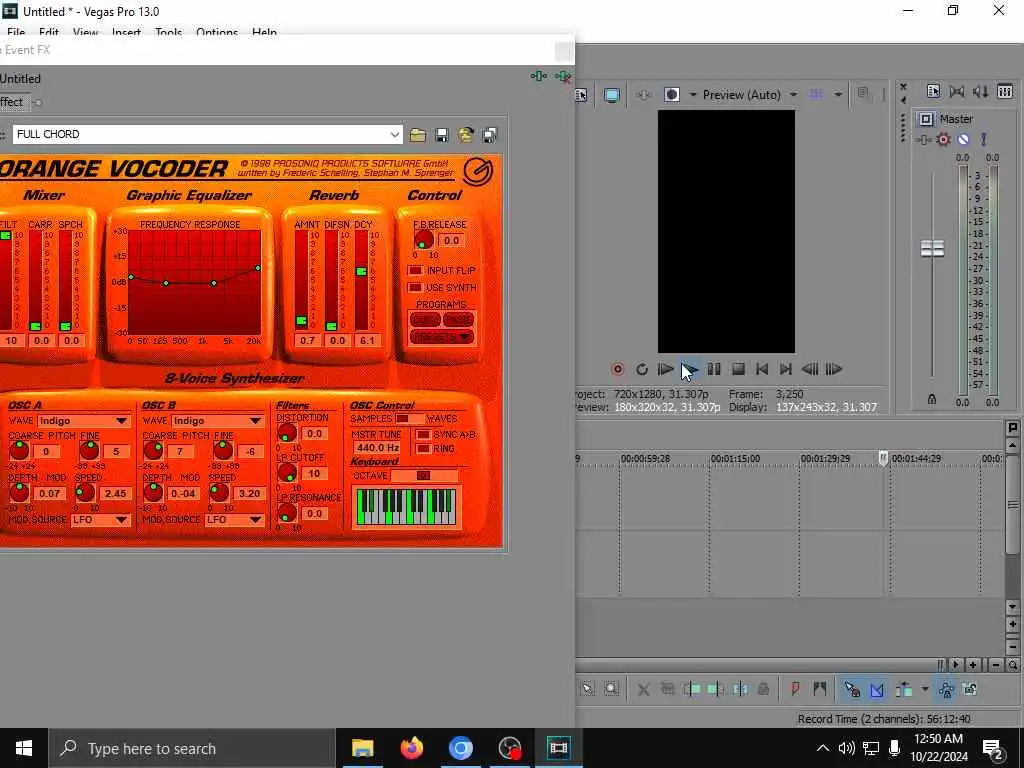Click the Split Screen View icon in preview
This screenshot has width=1024, height=768.
(x=672, y=95)
